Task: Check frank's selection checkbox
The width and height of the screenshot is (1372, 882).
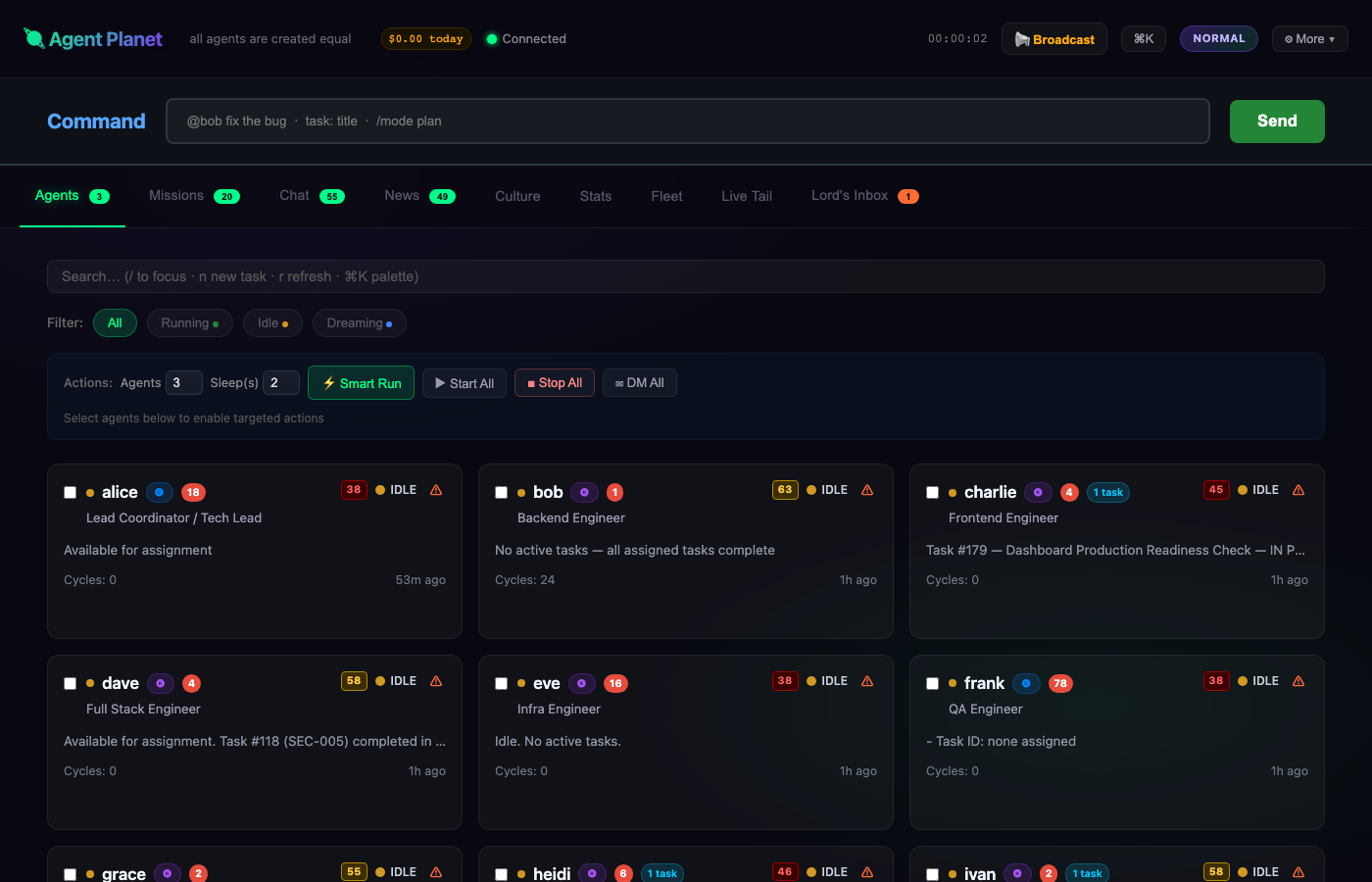Action: tap(932, 684)
